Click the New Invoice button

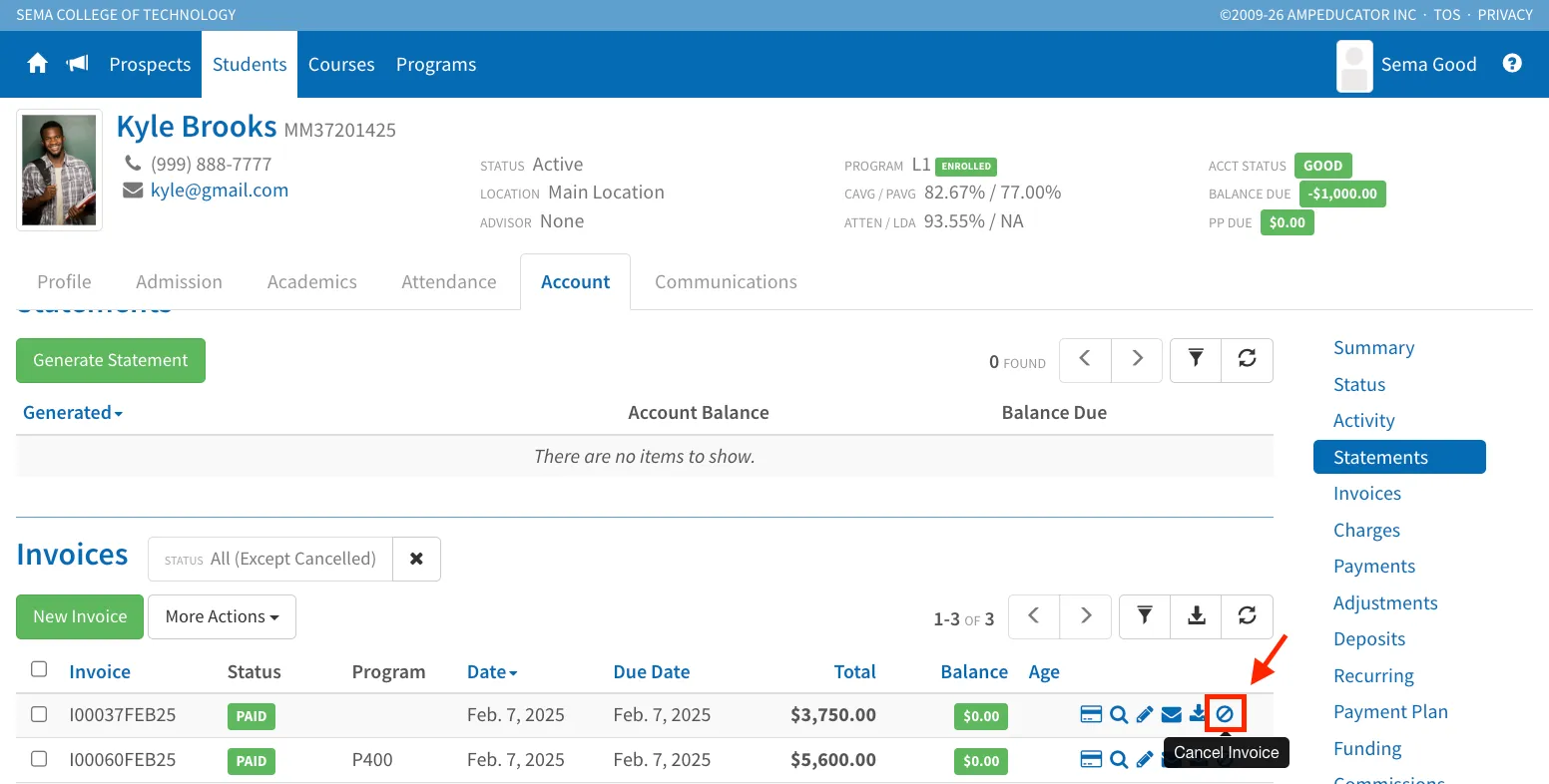[x=80, y=616]
